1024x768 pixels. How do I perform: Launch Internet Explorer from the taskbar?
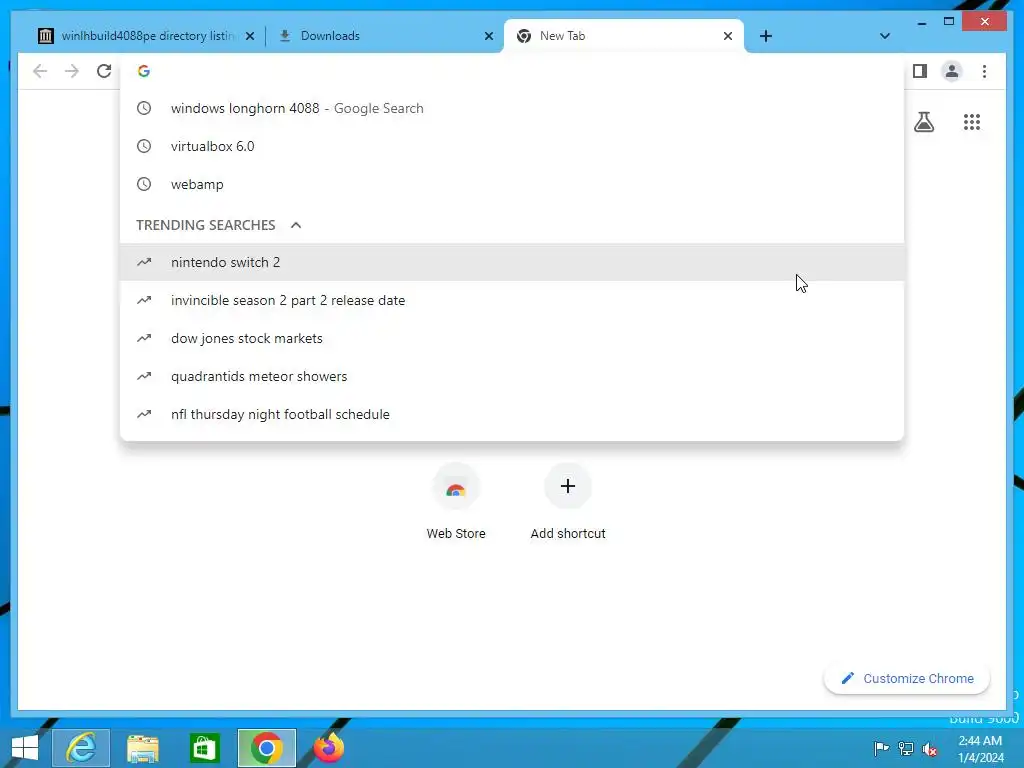click(81, 748)
